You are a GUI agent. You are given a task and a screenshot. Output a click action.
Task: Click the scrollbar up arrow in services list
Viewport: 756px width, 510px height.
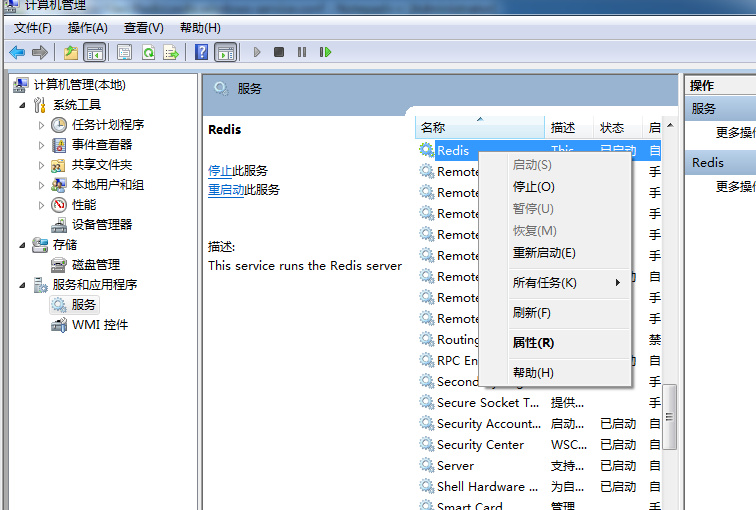(670, 125)
